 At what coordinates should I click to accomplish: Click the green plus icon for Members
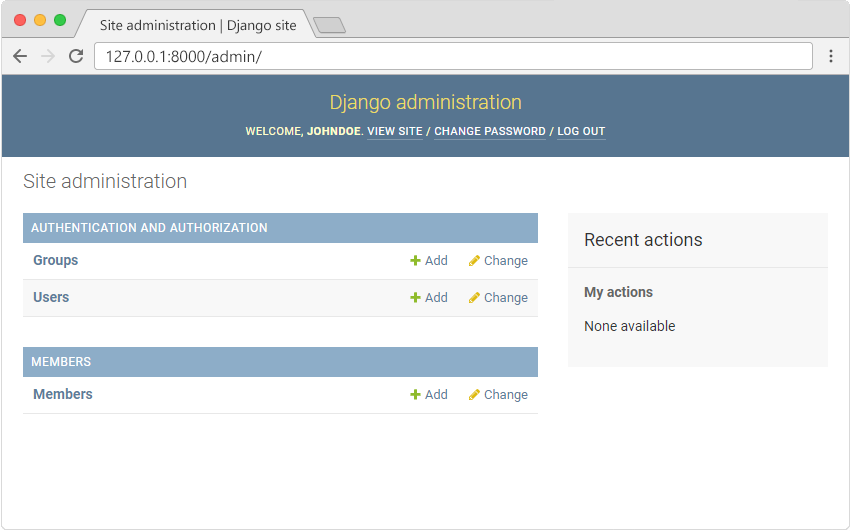415,395
